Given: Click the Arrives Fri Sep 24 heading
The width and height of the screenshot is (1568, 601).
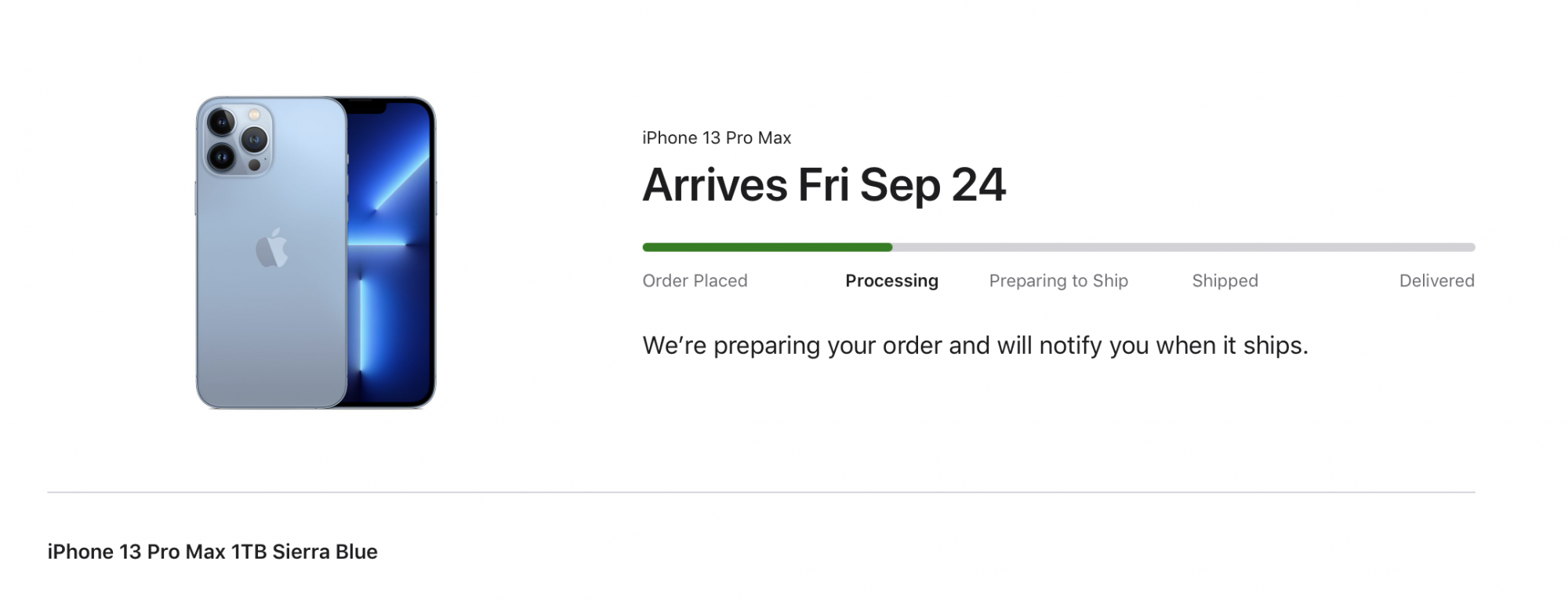Looking at the screenshot, I should point(824,185).
